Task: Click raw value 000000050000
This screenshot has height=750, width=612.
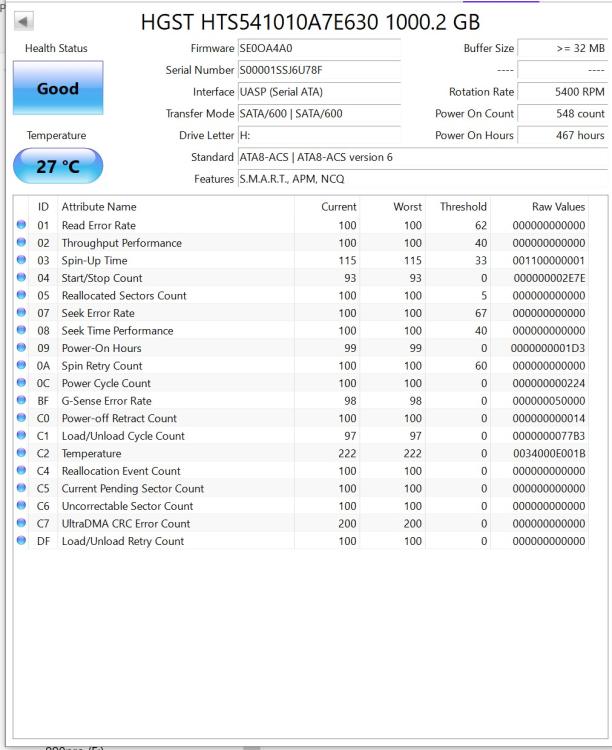Action: pos(549,401)
